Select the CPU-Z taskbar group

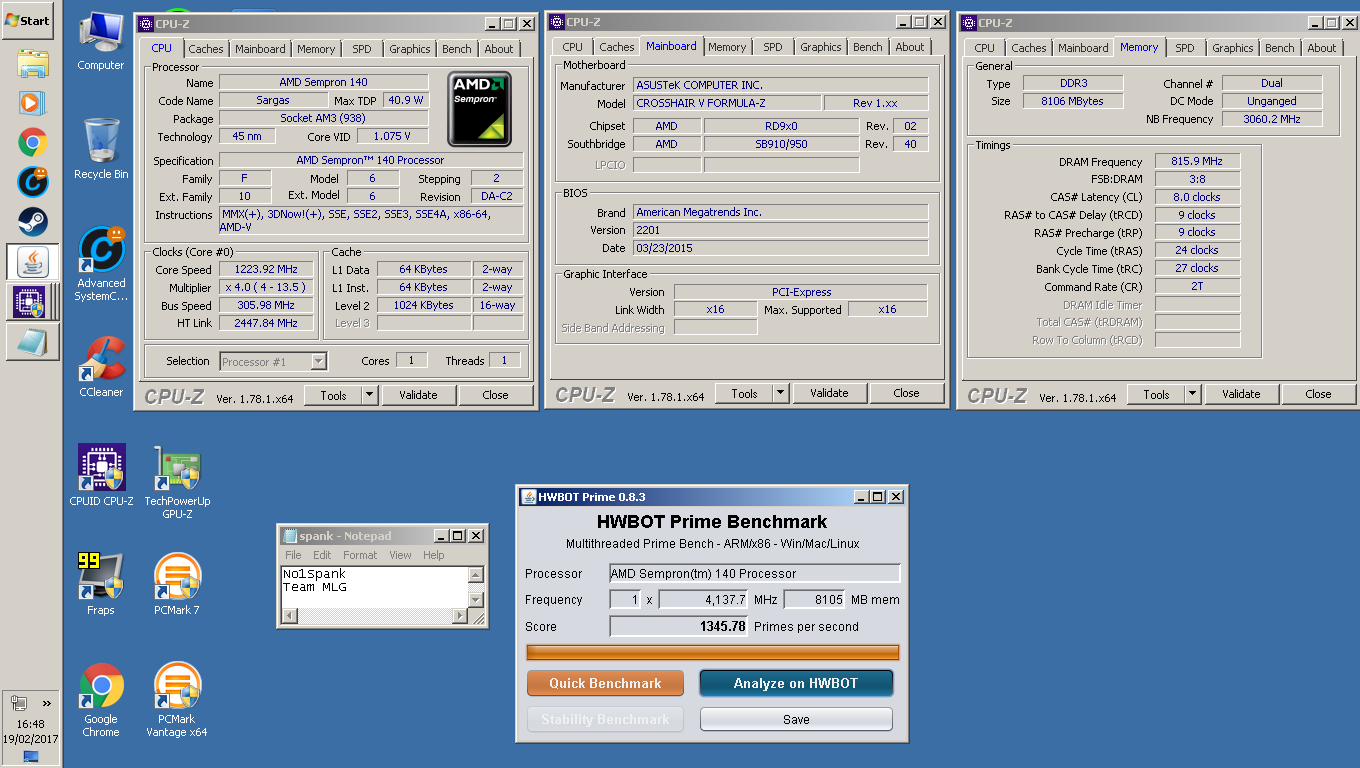point(32,301)
